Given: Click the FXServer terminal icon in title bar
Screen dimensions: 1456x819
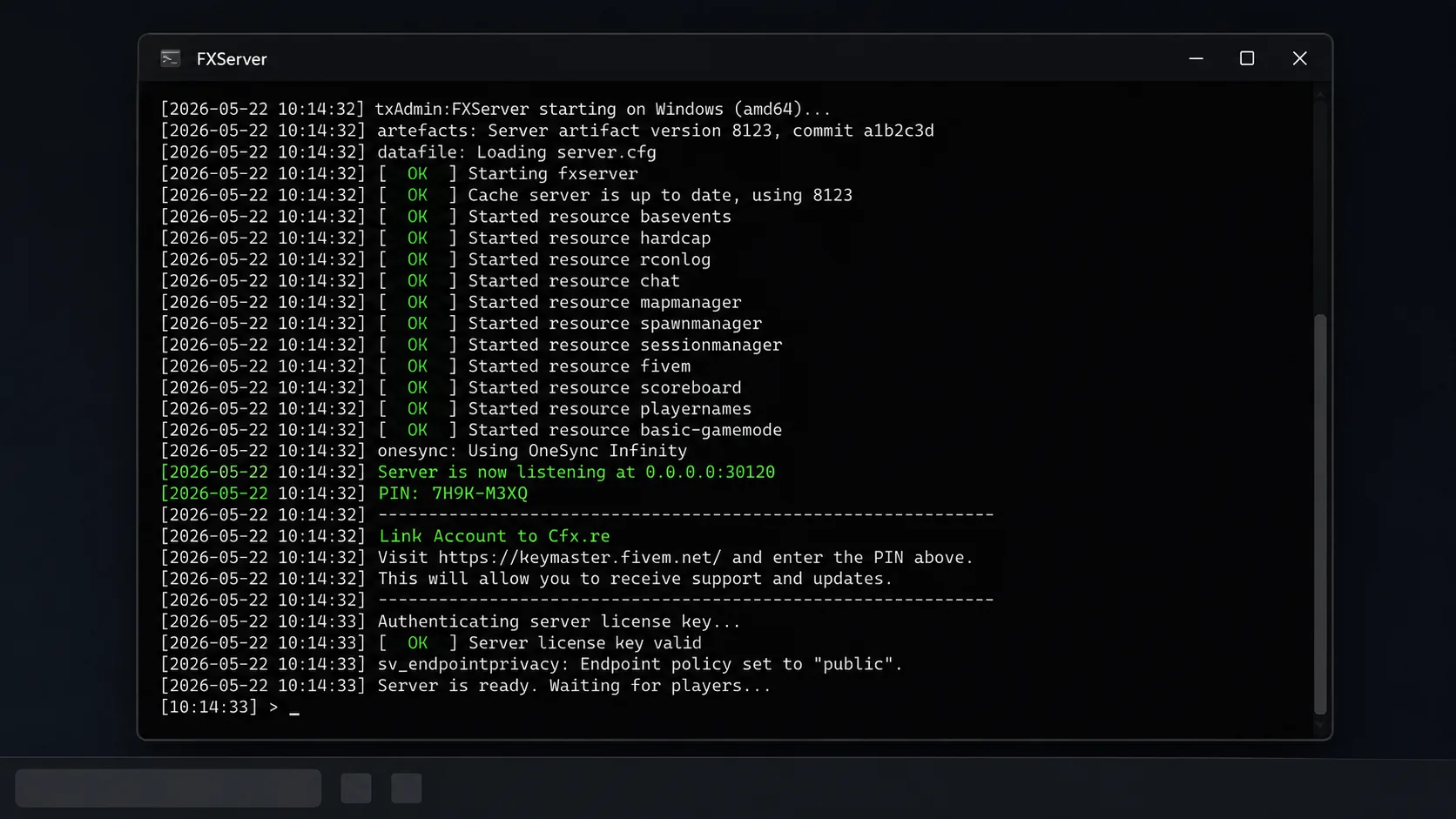Looking at the screenshot, I should click(x=171, y=58).
